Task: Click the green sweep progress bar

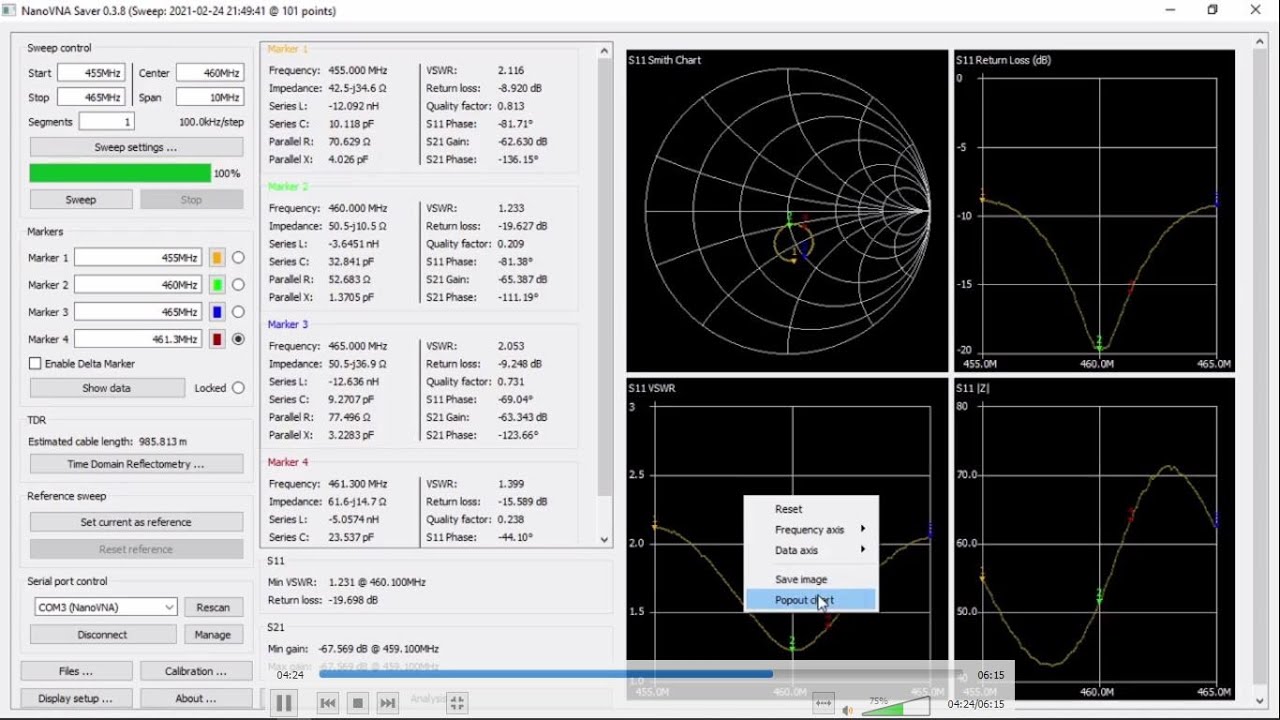Action: click(120, 173)
